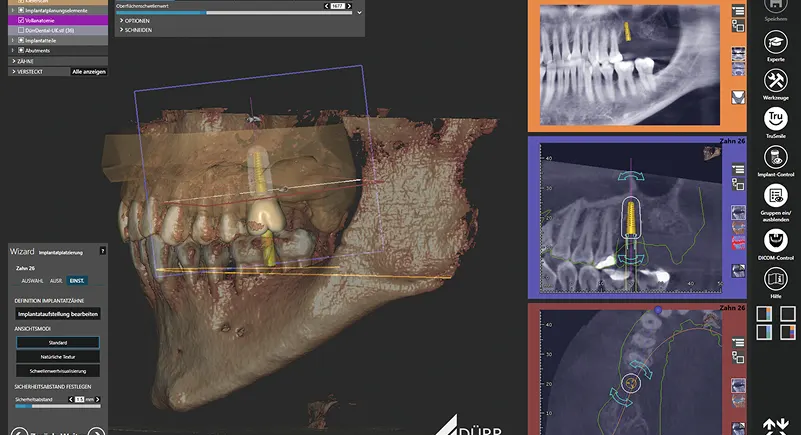
Task: Switch to the AUSR. tab
Action: click(56, 281)
